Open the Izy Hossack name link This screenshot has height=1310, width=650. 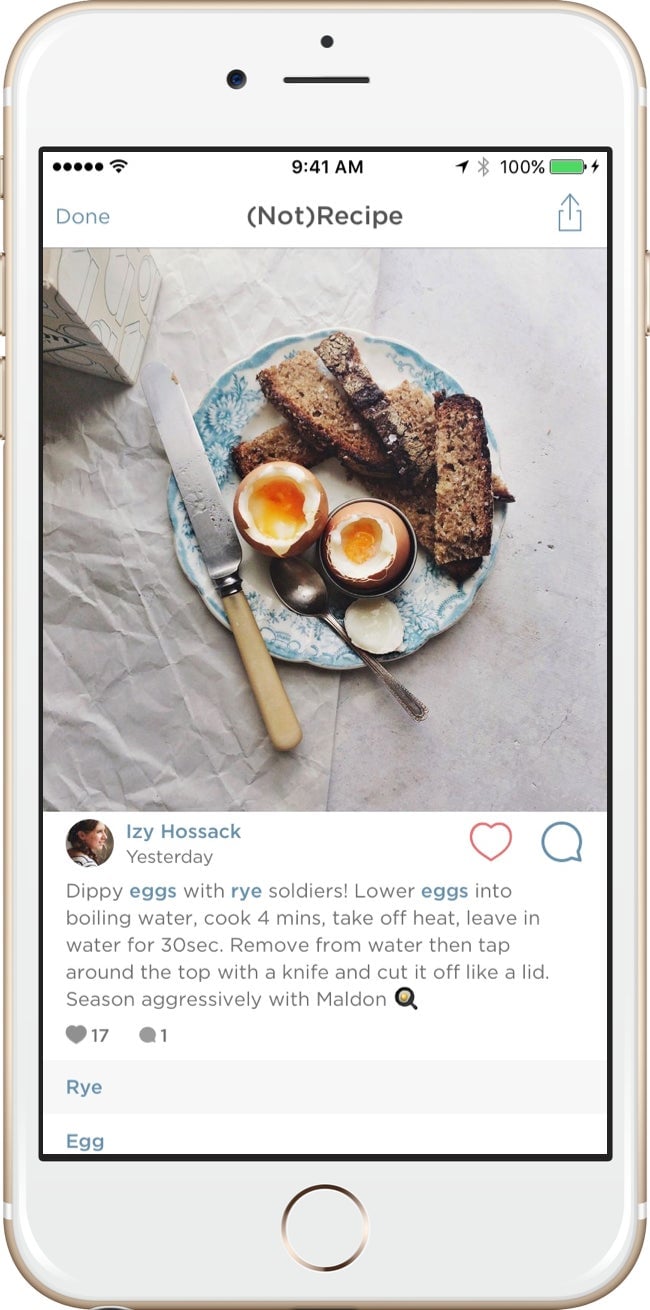click(183, 831)
